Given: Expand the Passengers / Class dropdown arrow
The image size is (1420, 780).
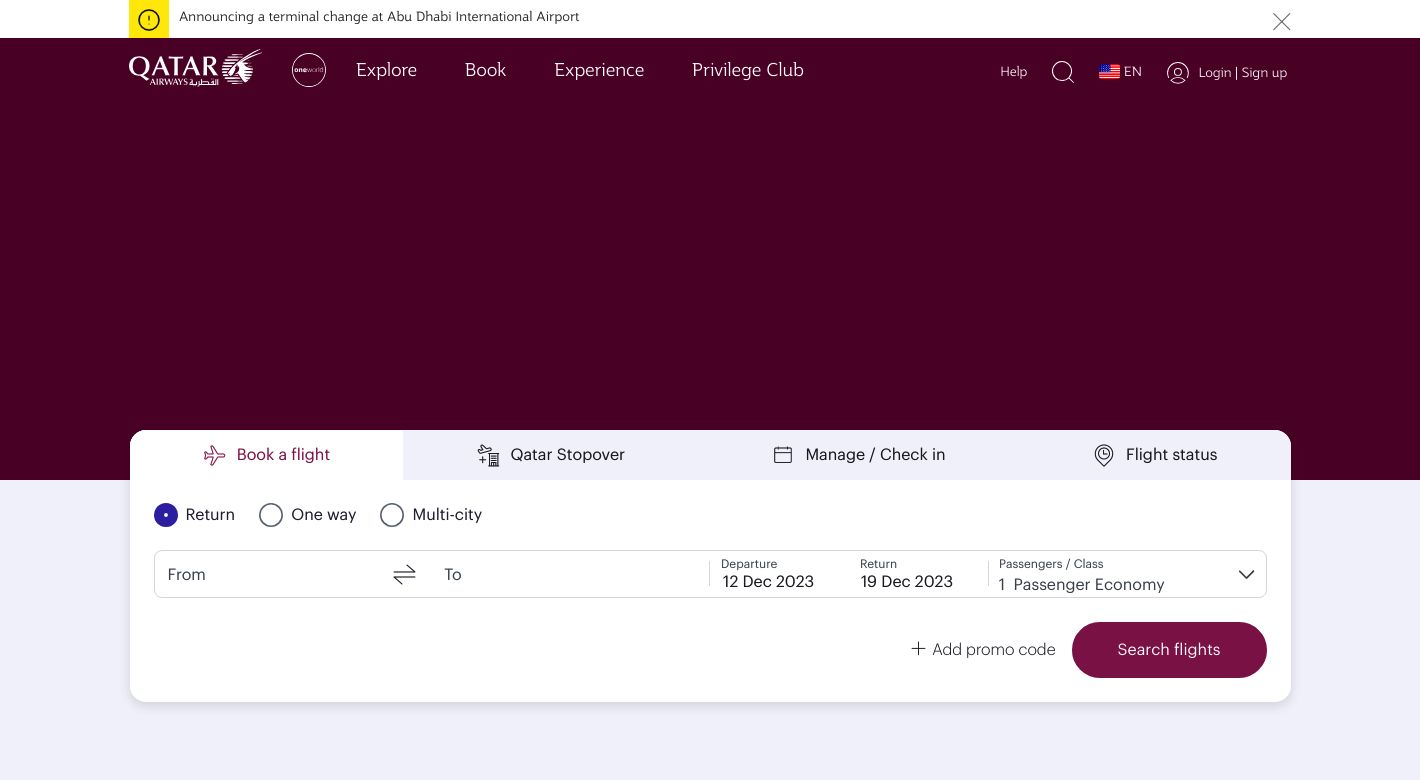Looking at the screenshot, I should pos(1246,574).
